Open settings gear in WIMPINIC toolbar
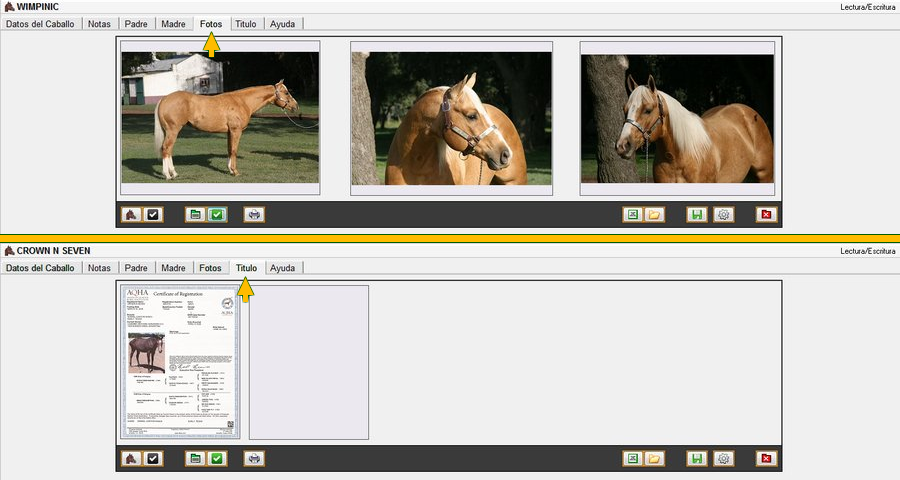The width and height of the screenshot is (900, 480). 724,215
